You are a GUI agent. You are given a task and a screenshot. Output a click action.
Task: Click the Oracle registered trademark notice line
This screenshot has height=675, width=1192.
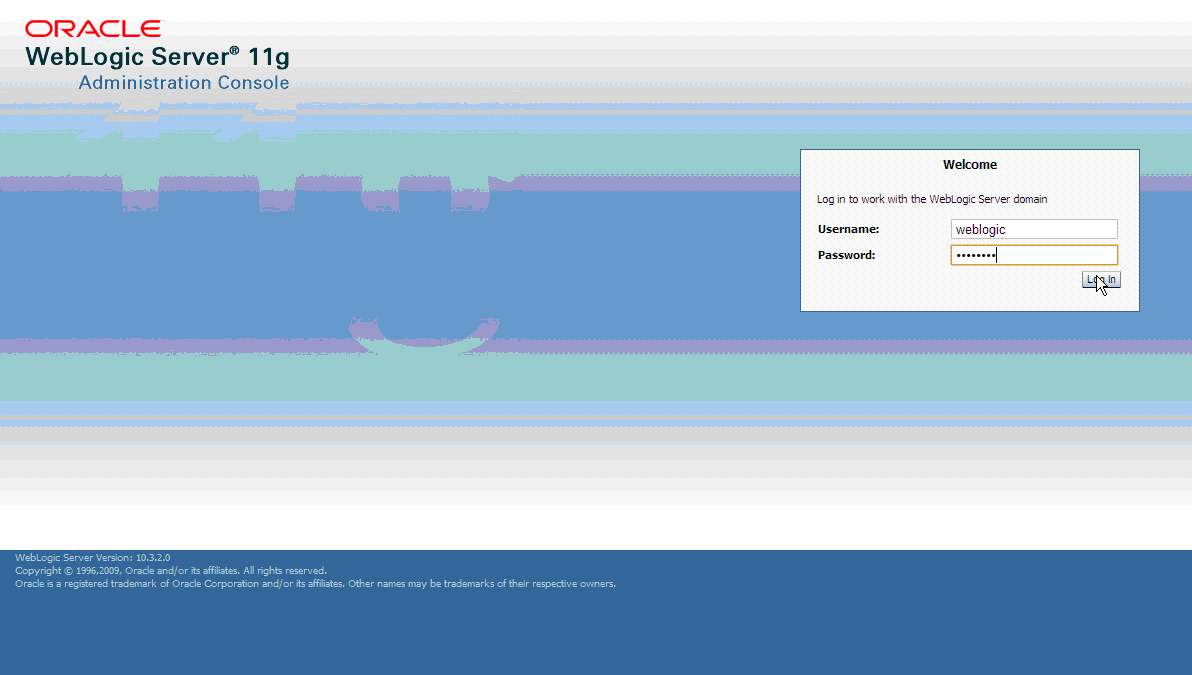pyautogui.click(x=315, y=584)
